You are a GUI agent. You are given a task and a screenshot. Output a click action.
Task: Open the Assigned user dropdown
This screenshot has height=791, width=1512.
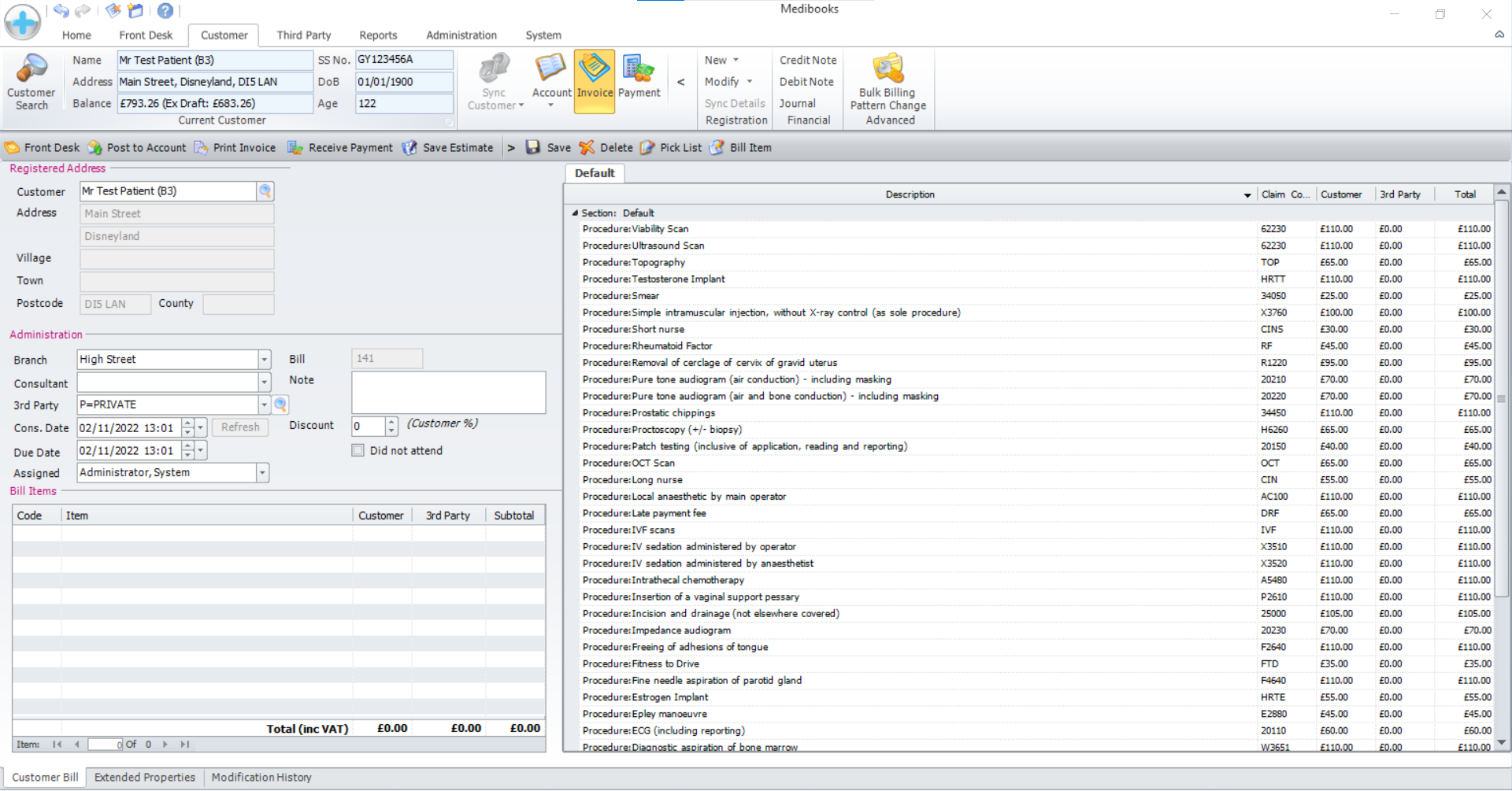pyautogui.click(x=263, y=473)
